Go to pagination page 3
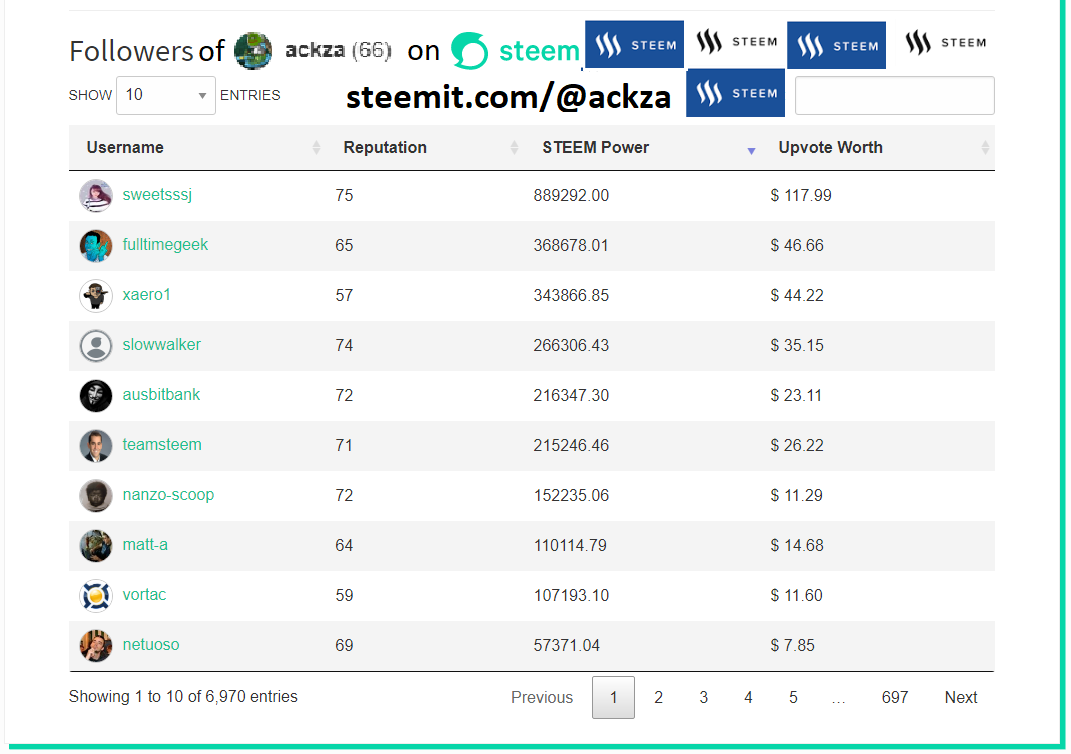 [704, 697]
